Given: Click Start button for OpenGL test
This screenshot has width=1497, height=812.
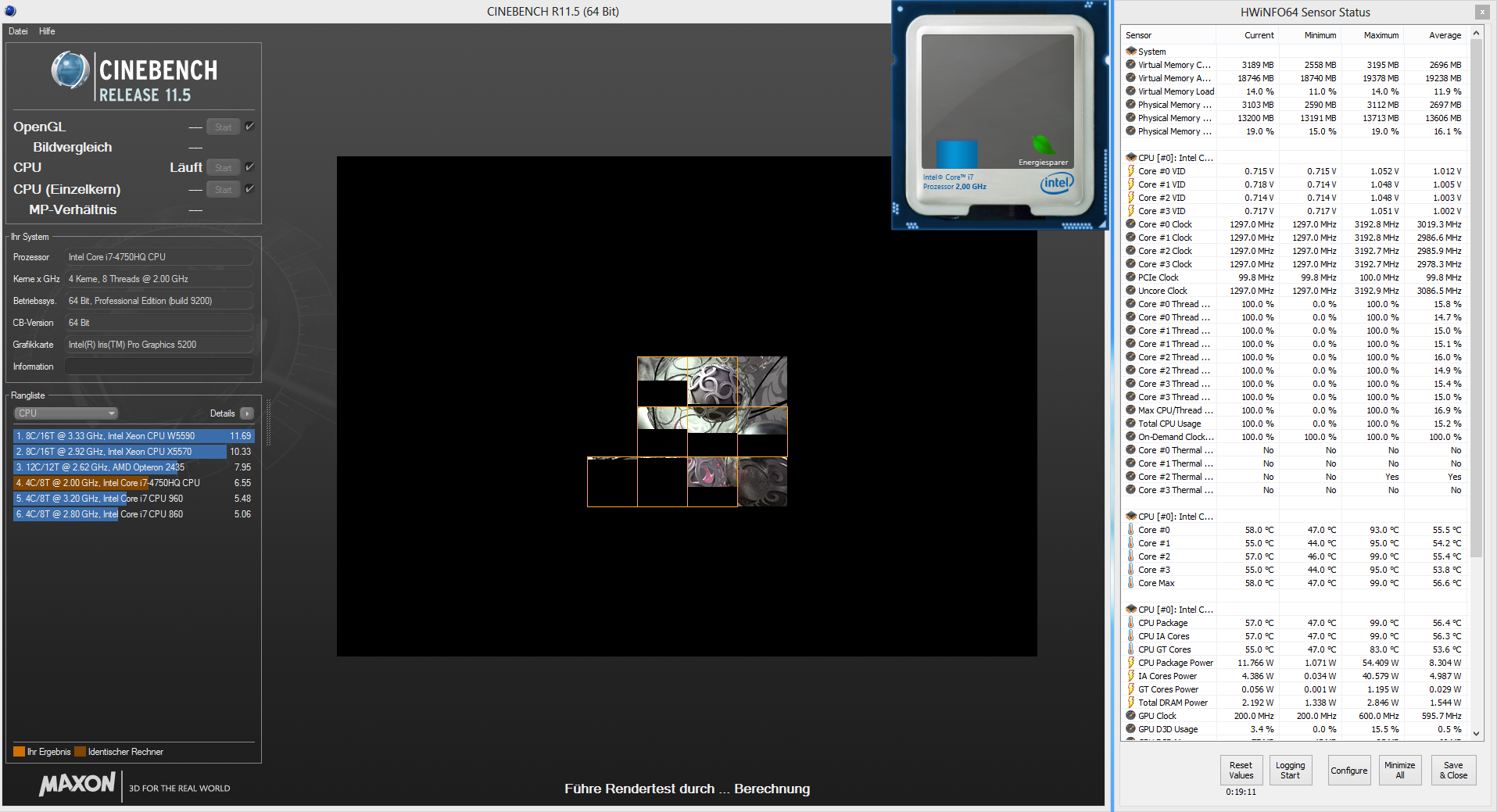Looking at the screenshot, I should coord(224,127).
